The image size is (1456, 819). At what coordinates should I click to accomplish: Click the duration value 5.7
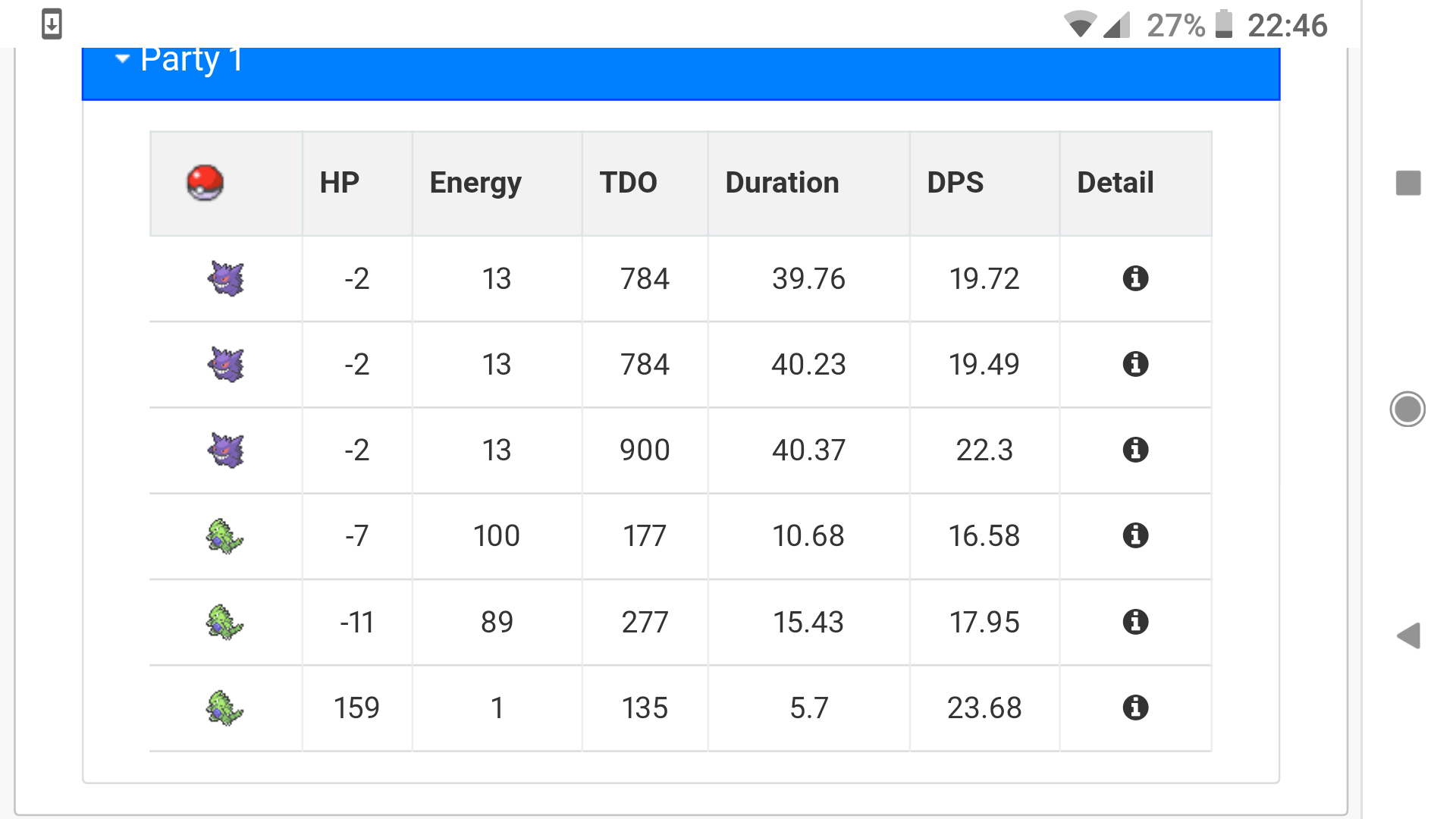point(808,708)
